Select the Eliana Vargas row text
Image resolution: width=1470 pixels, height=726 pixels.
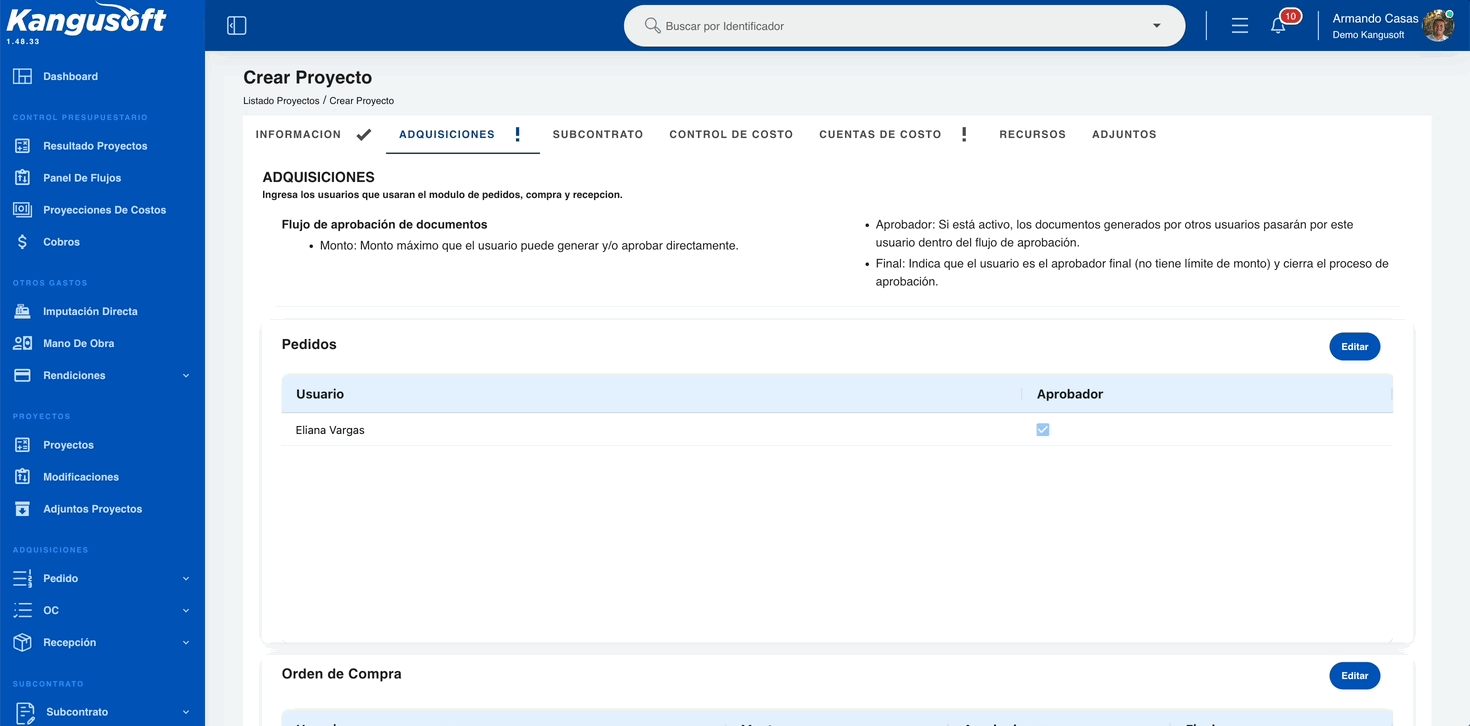tap(330, 430)
